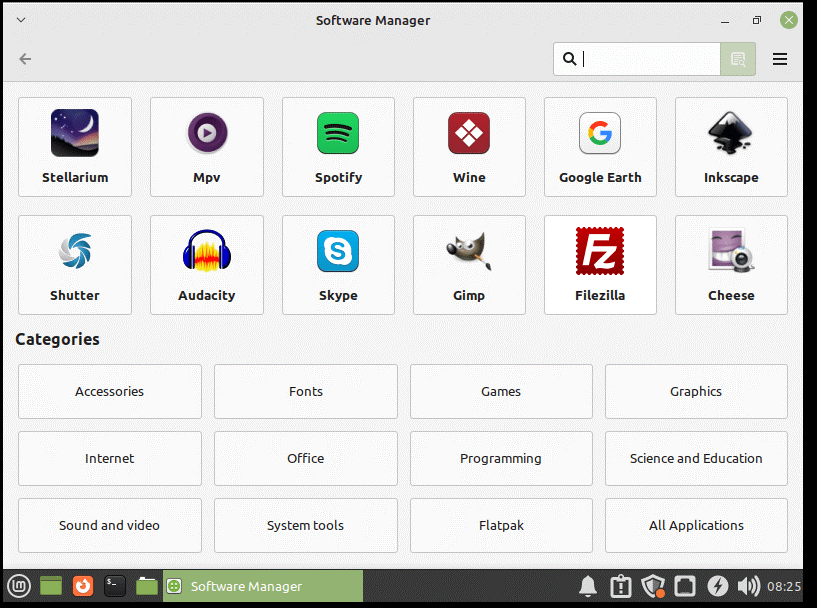Minimize the Software Manager window
The height and width of the screenshot is (608, 817).
725,21
